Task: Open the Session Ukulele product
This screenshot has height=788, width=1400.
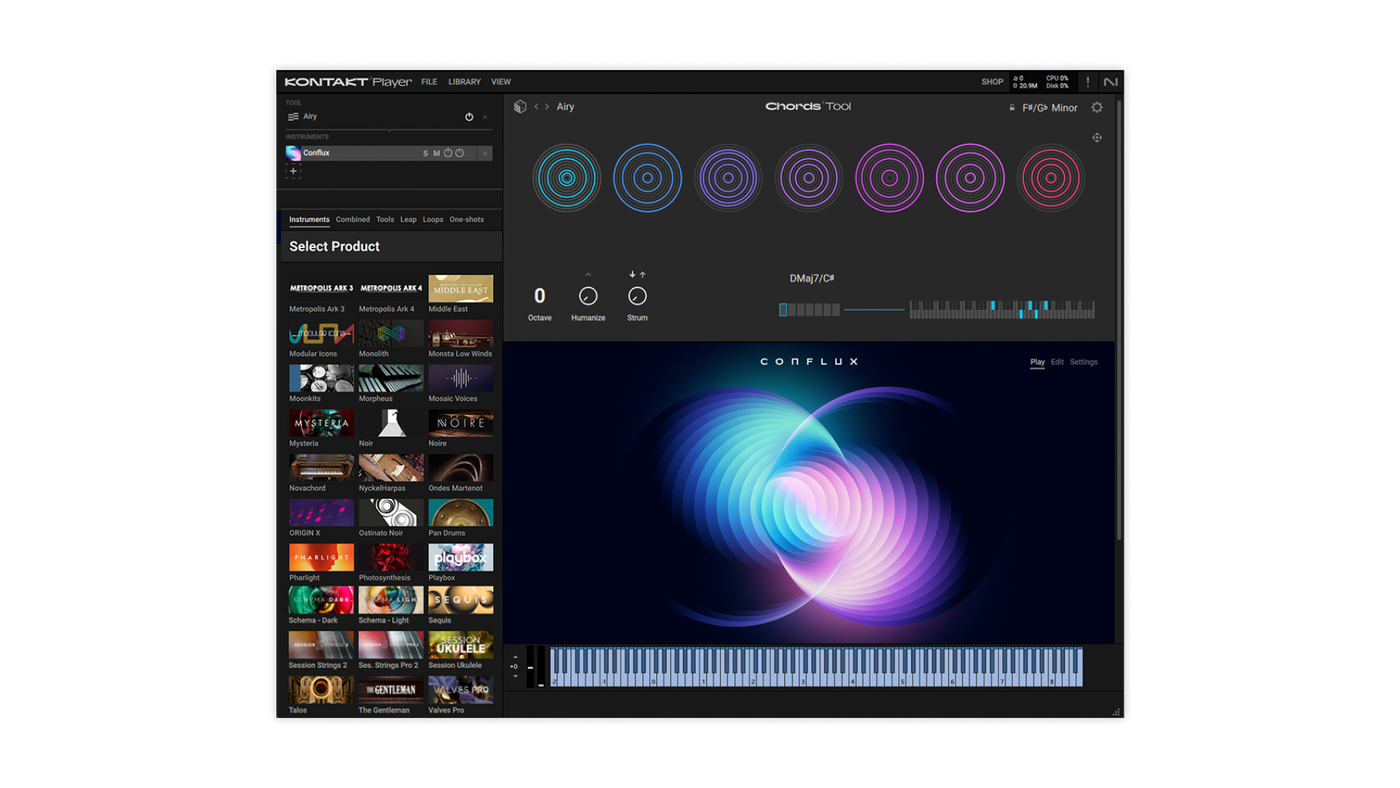Action: click(461, 651)
